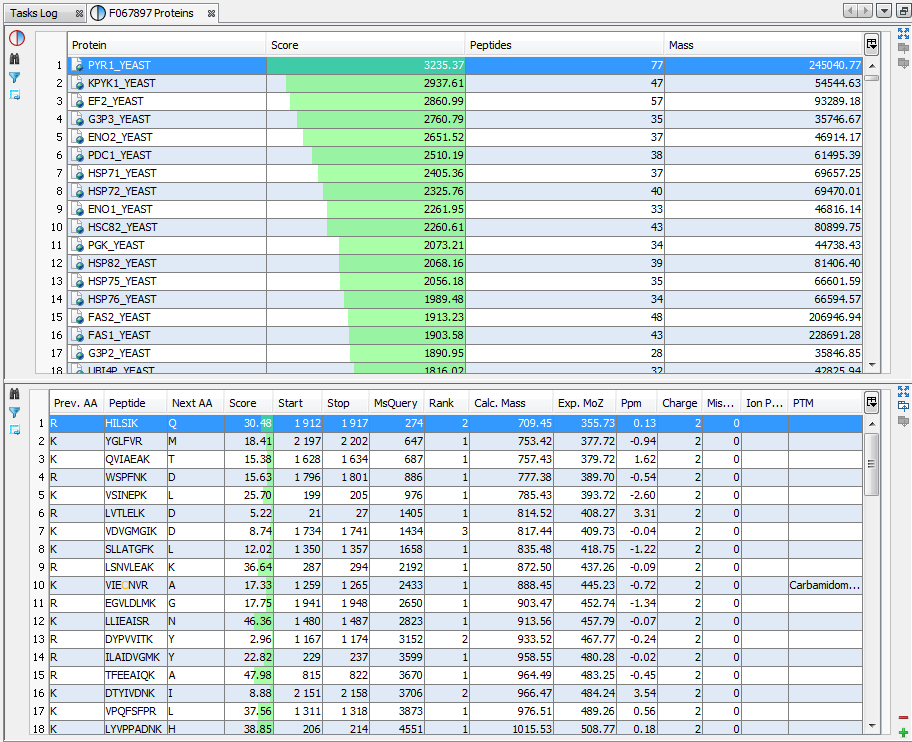Image resolution: width=912 pixels, height=742 pixels.
Task: Switch to the Tasks Log tab
Action: [x=35, y=13]
